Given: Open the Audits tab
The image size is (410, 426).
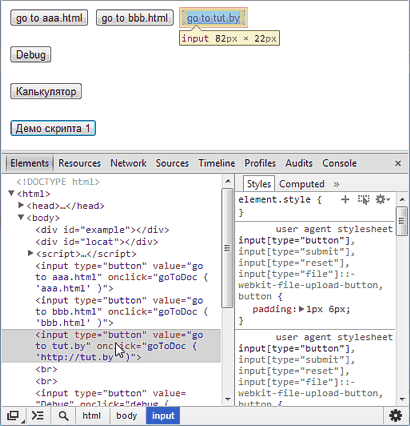Looking at the screenshot, I should [x=299, y=163].
